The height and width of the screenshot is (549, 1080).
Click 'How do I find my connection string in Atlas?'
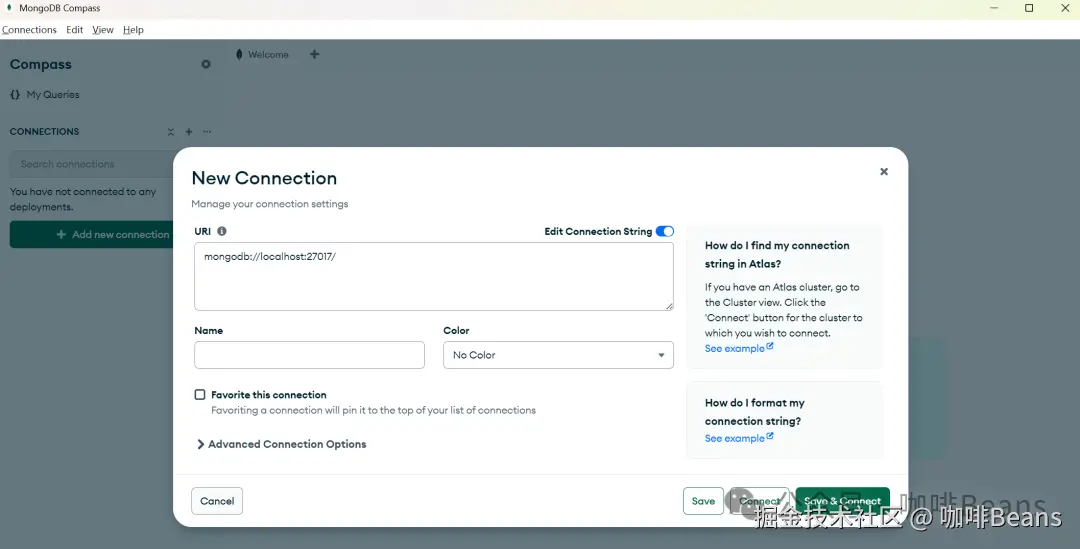click(x=777, y=254)
